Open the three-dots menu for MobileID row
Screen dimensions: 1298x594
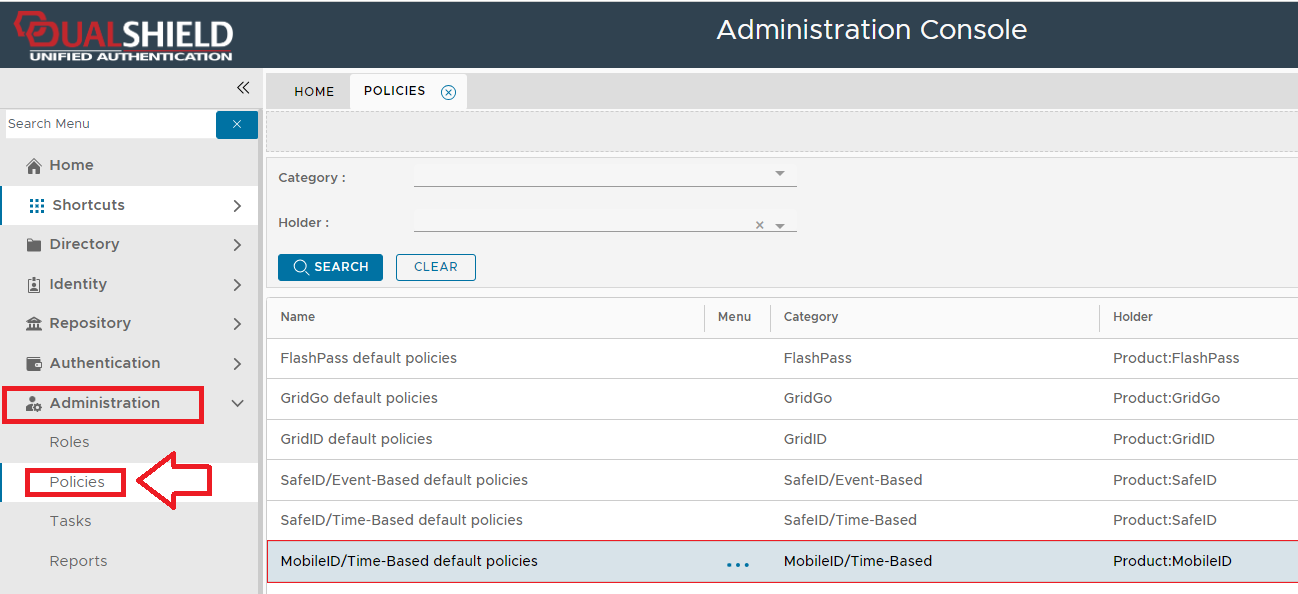coord(737,564)
